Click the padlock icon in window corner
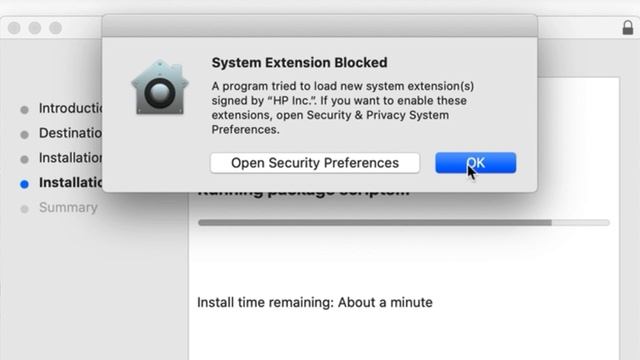Viewport: 640px width, 360px height. [627, 28]
